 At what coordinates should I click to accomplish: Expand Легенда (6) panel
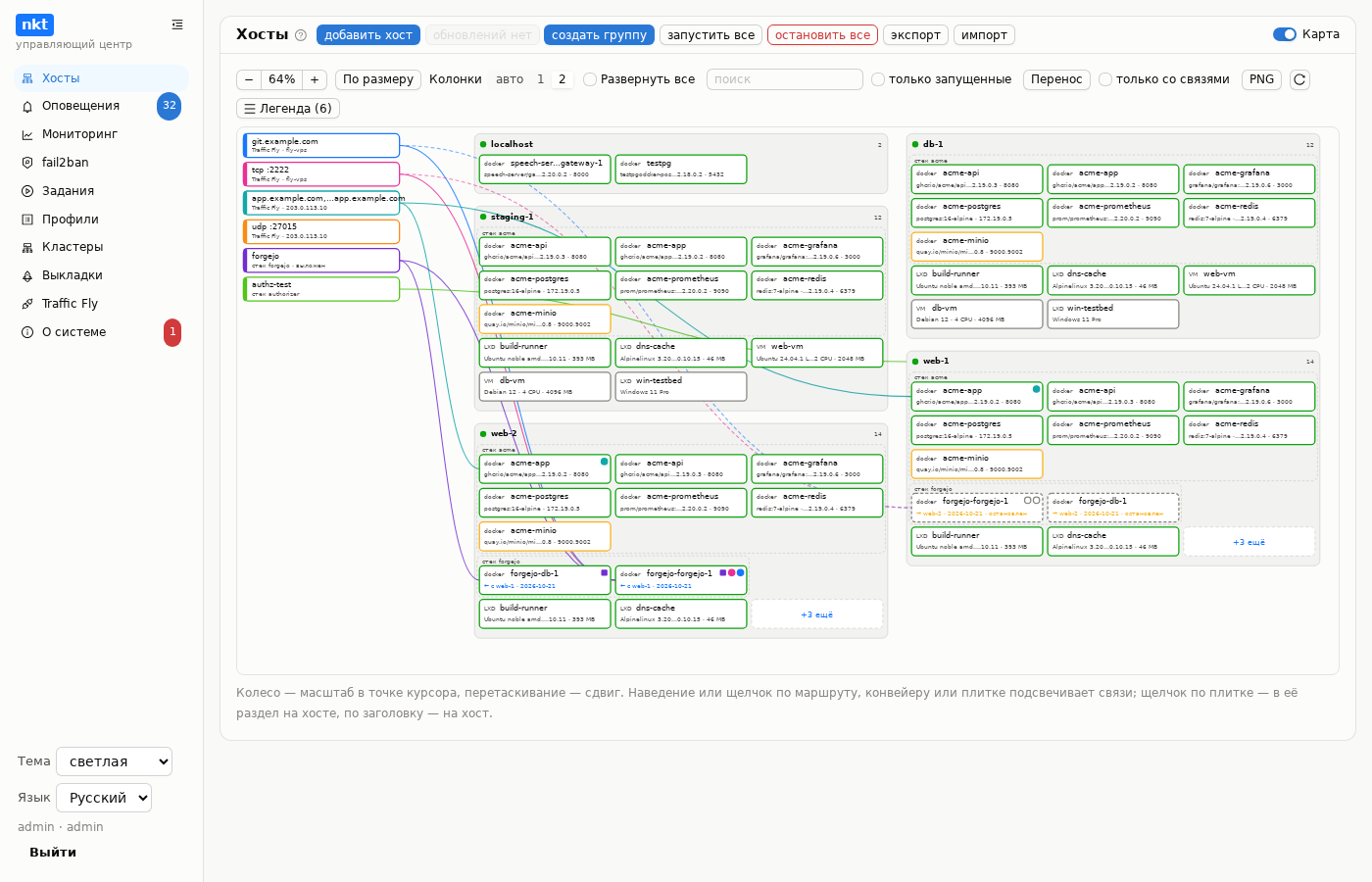(x=288, y=109)
